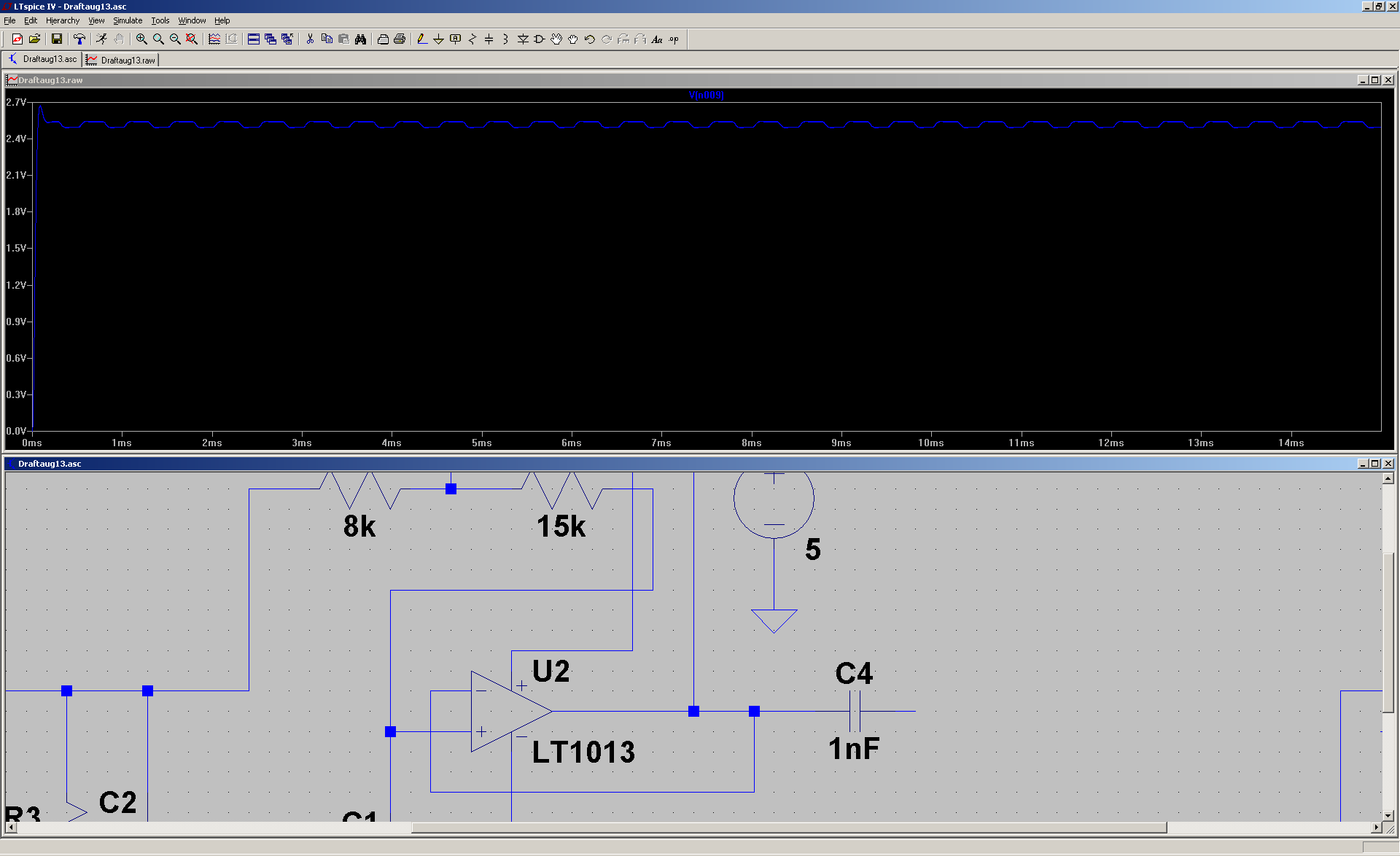
Task: Click the Undo arrow icon
Action: (589, 39)
